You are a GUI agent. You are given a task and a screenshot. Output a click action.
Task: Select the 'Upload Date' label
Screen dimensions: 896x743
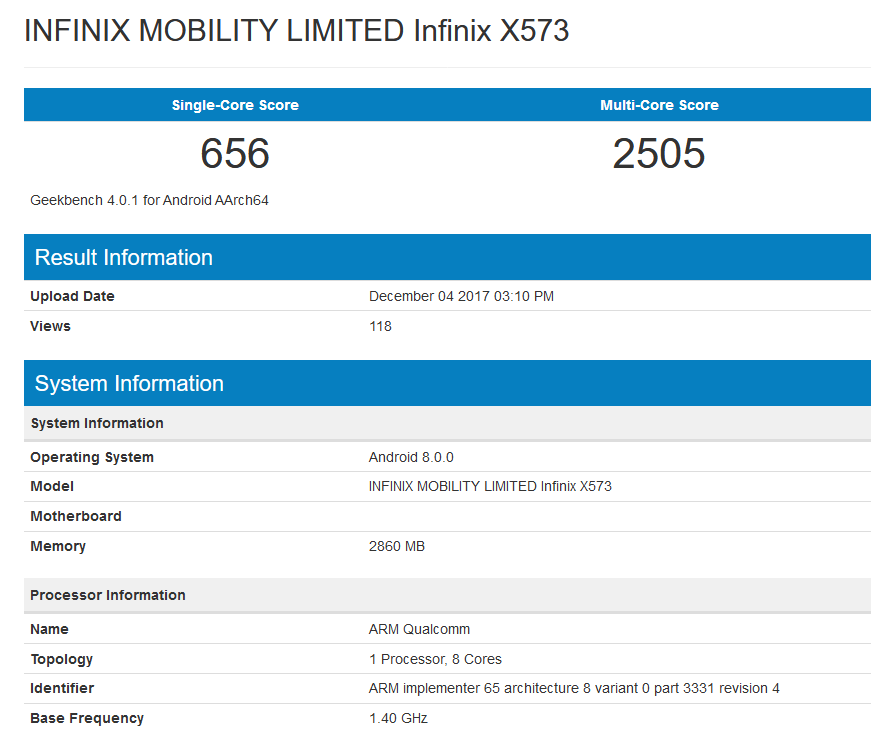(72, 296)
